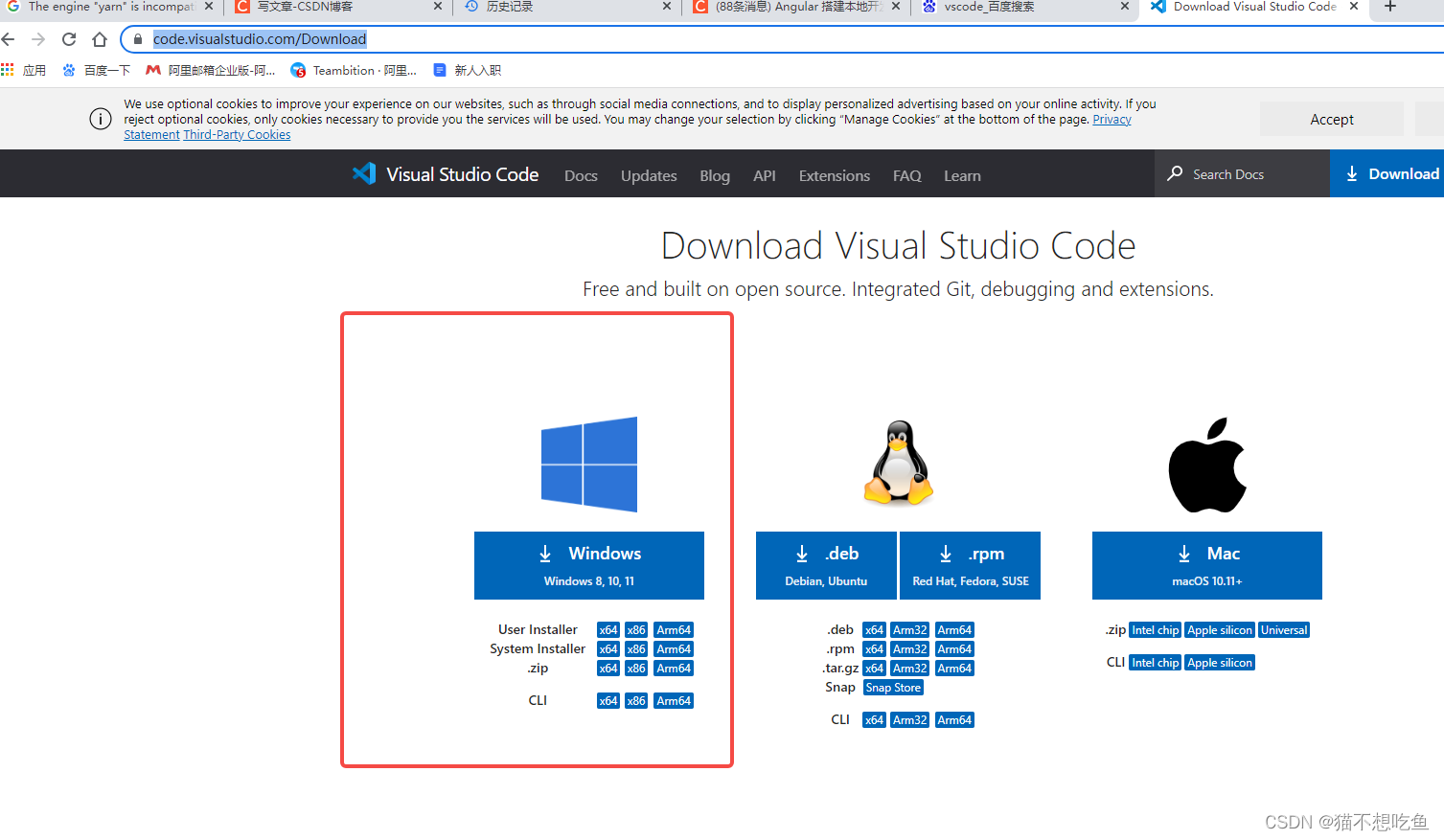Click the big Windows logo image

589,465
